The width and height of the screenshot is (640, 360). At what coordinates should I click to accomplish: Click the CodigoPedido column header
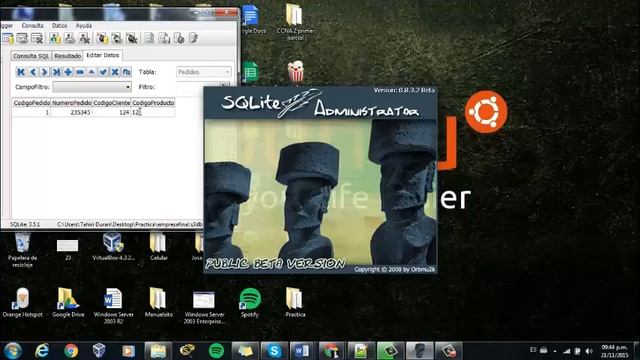31,103
